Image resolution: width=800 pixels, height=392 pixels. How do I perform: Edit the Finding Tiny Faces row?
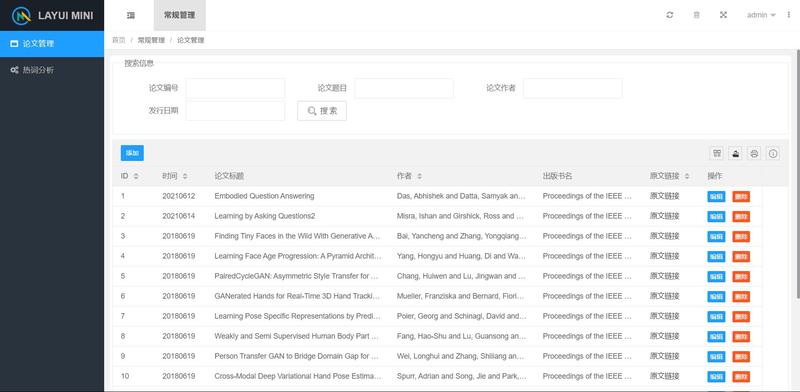[x=716, y=236]
